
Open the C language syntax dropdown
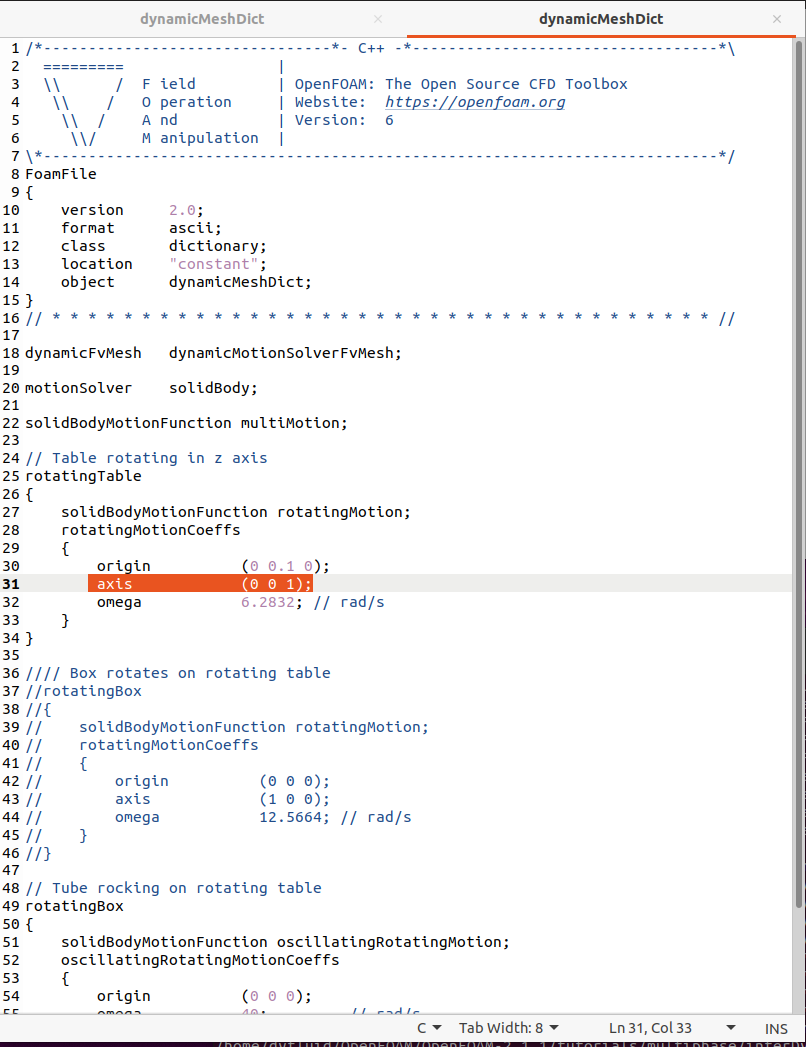[429, 1028]
